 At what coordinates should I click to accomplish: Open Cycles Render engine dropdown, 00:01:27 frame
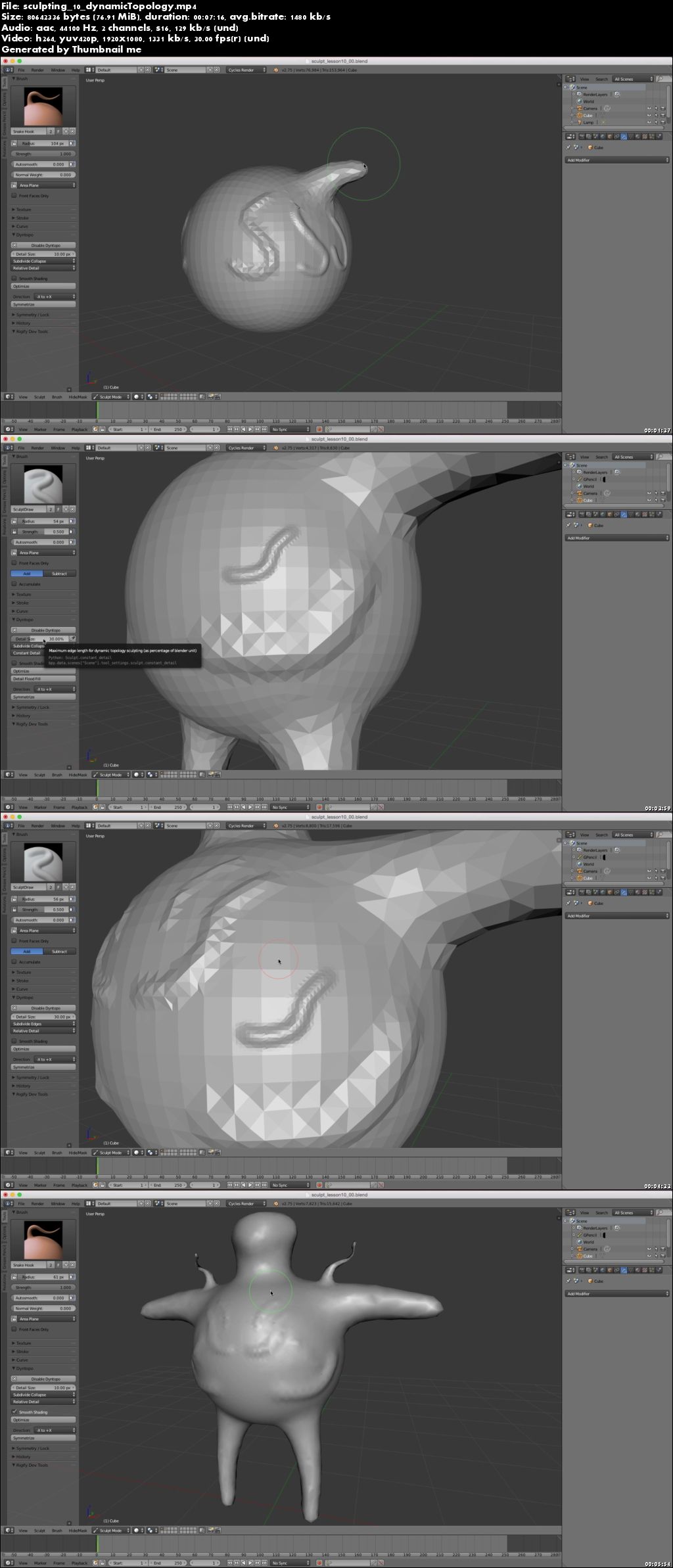[247, 70]
